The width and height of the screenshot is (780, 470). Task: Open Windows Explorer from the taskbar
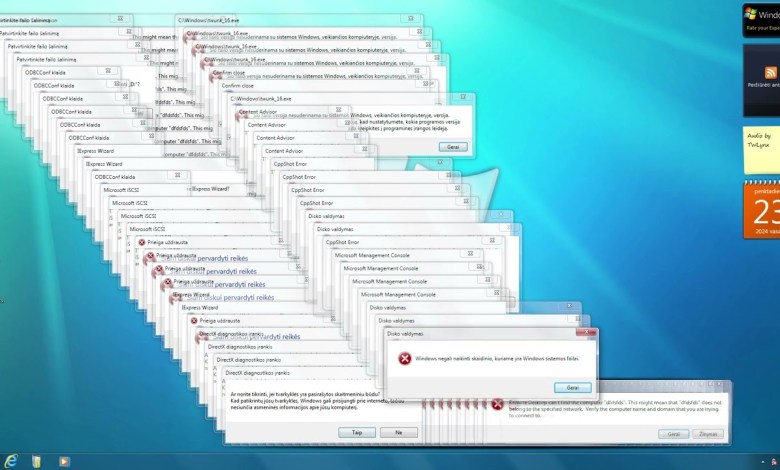[37, 461]
